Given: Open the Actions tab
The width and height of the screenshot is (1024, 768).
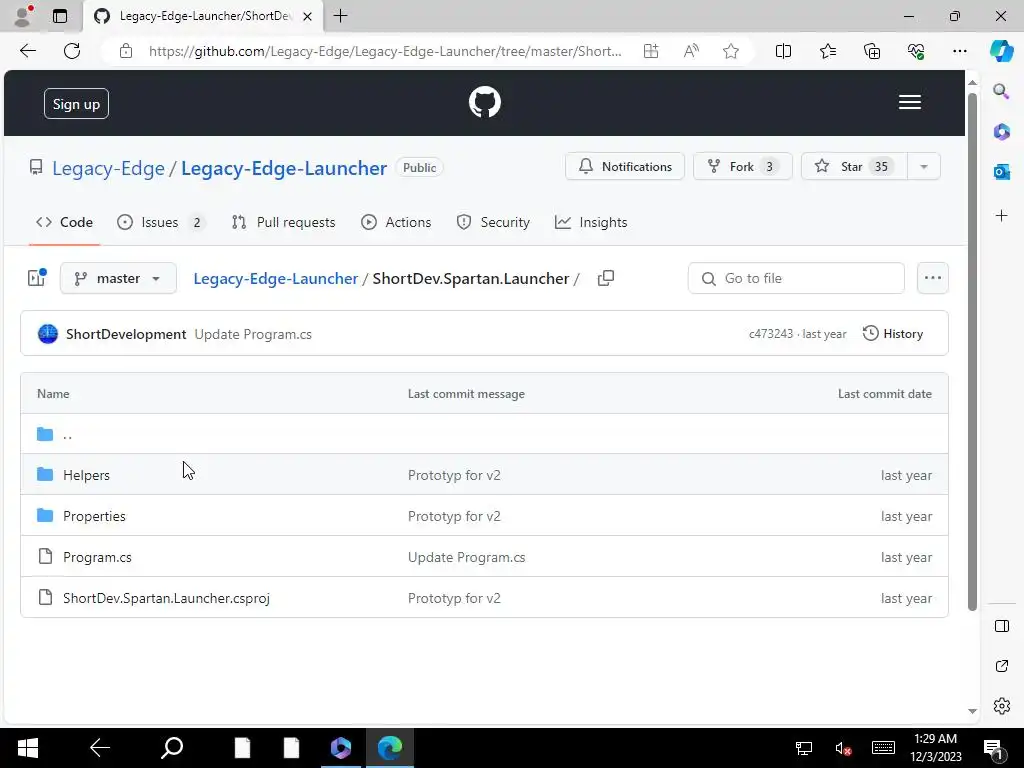Looking at the screenshot, I should (x=396, y=222).
